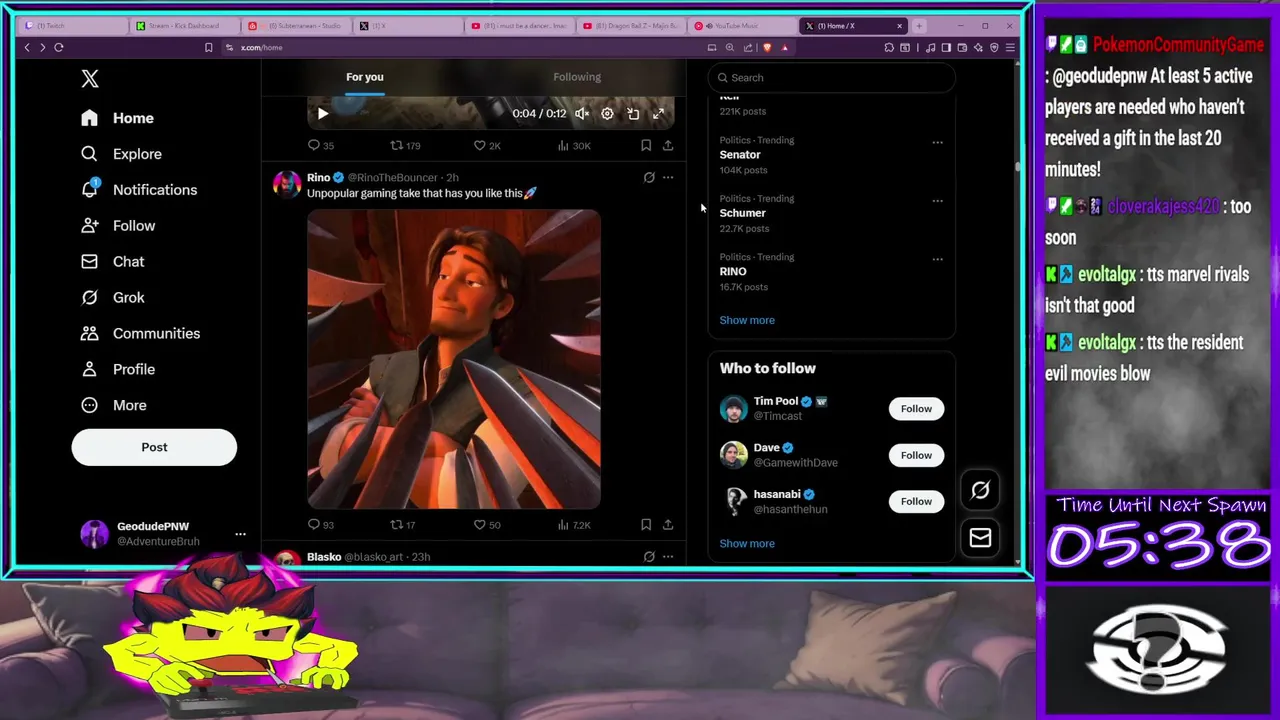Viewport: 1280px width, 720px height.
Task: Open Rino's post image
Action: click(x=454, y=359)
